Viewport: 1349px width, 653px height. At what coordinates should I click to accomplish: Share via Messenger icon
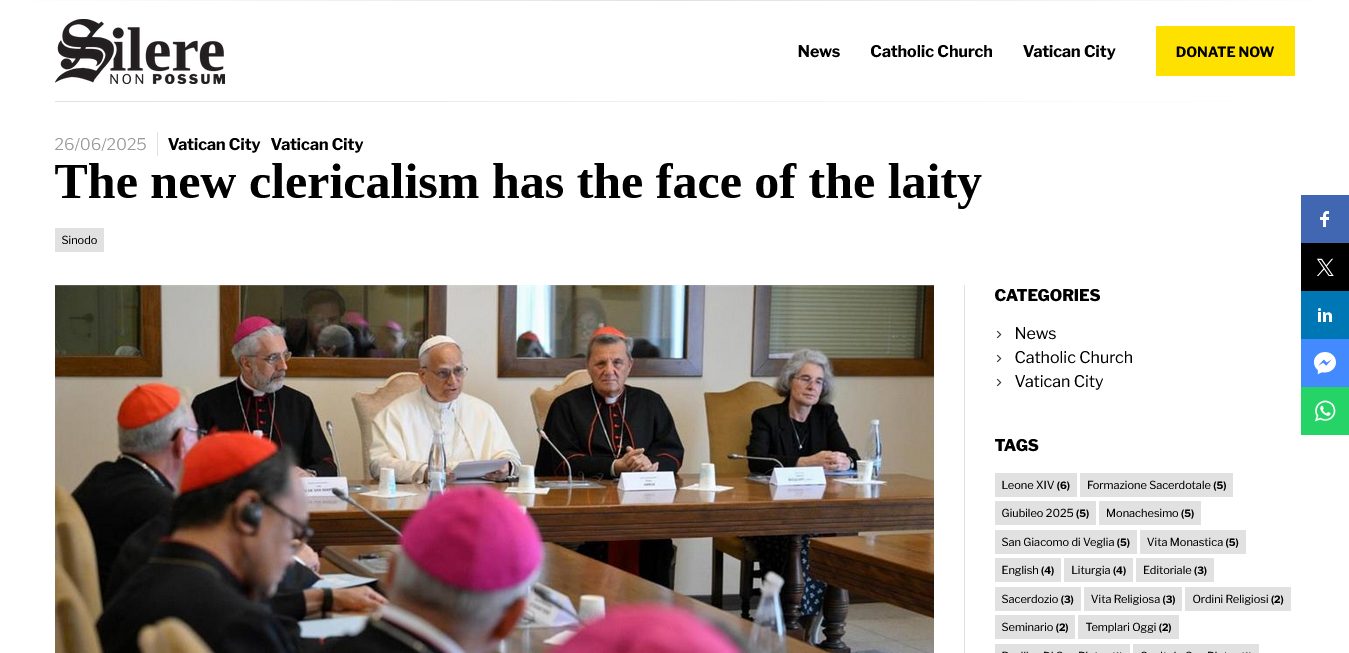1324,363
